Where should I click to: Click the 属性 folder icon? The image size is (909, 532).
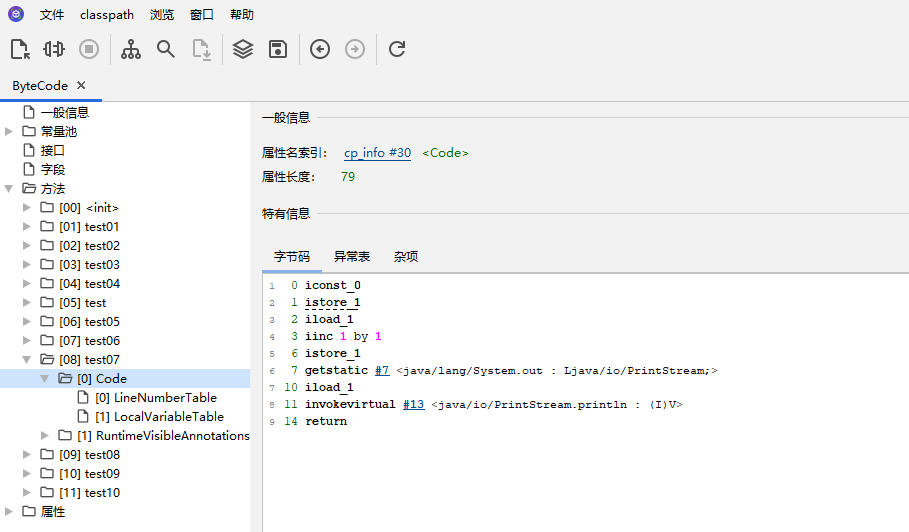tap(29, 511)
